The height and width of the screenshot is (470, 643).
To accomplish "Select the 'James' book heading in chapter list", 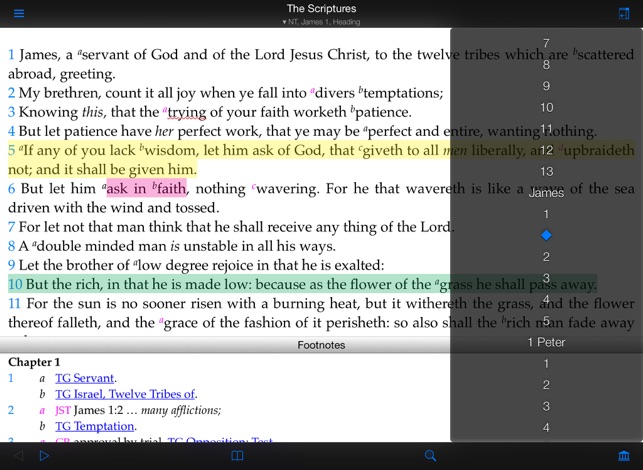I will click(546, 193).
